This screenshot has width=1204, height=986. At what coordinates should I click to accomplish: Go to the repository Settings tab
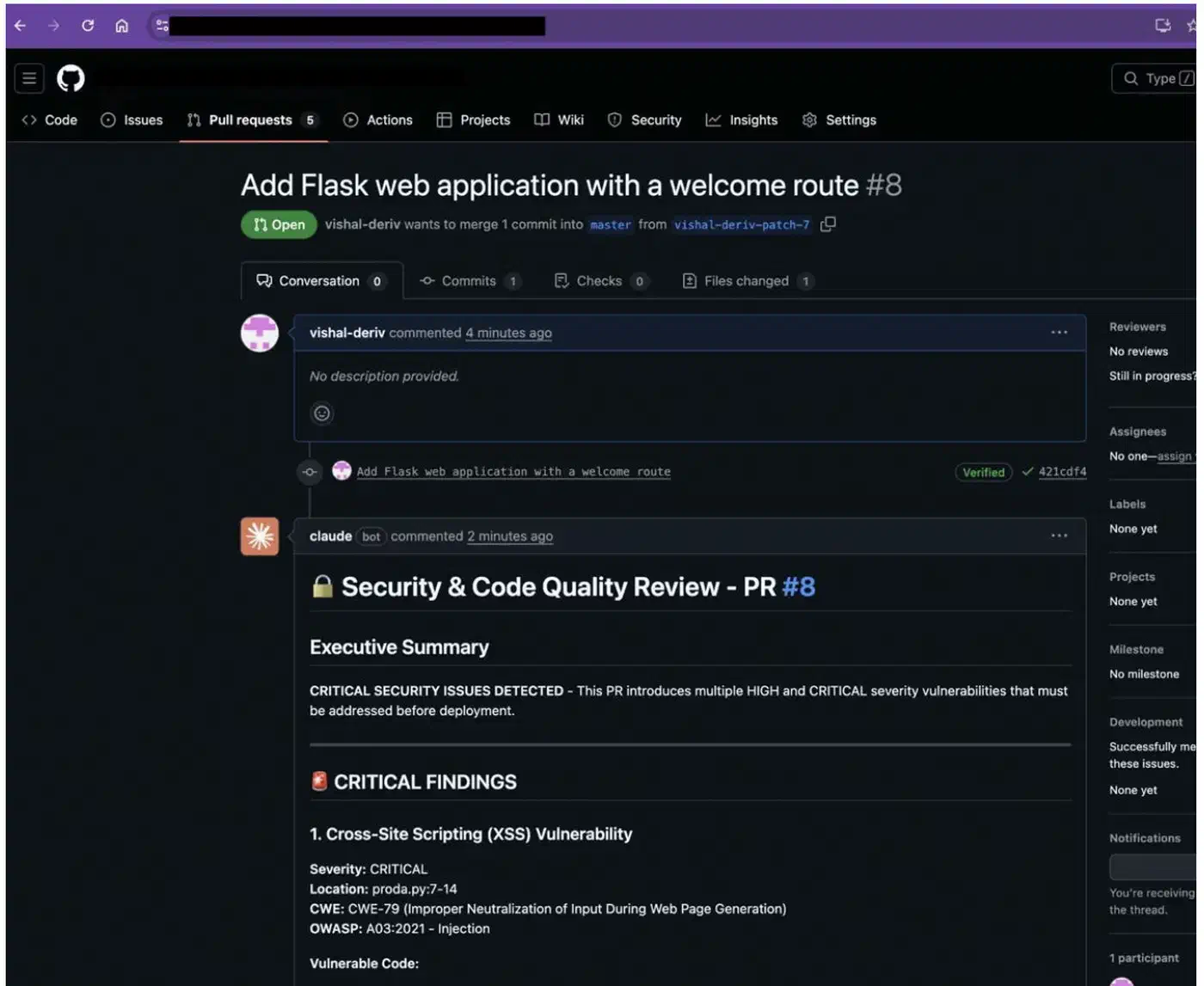[x=838, y=120]
